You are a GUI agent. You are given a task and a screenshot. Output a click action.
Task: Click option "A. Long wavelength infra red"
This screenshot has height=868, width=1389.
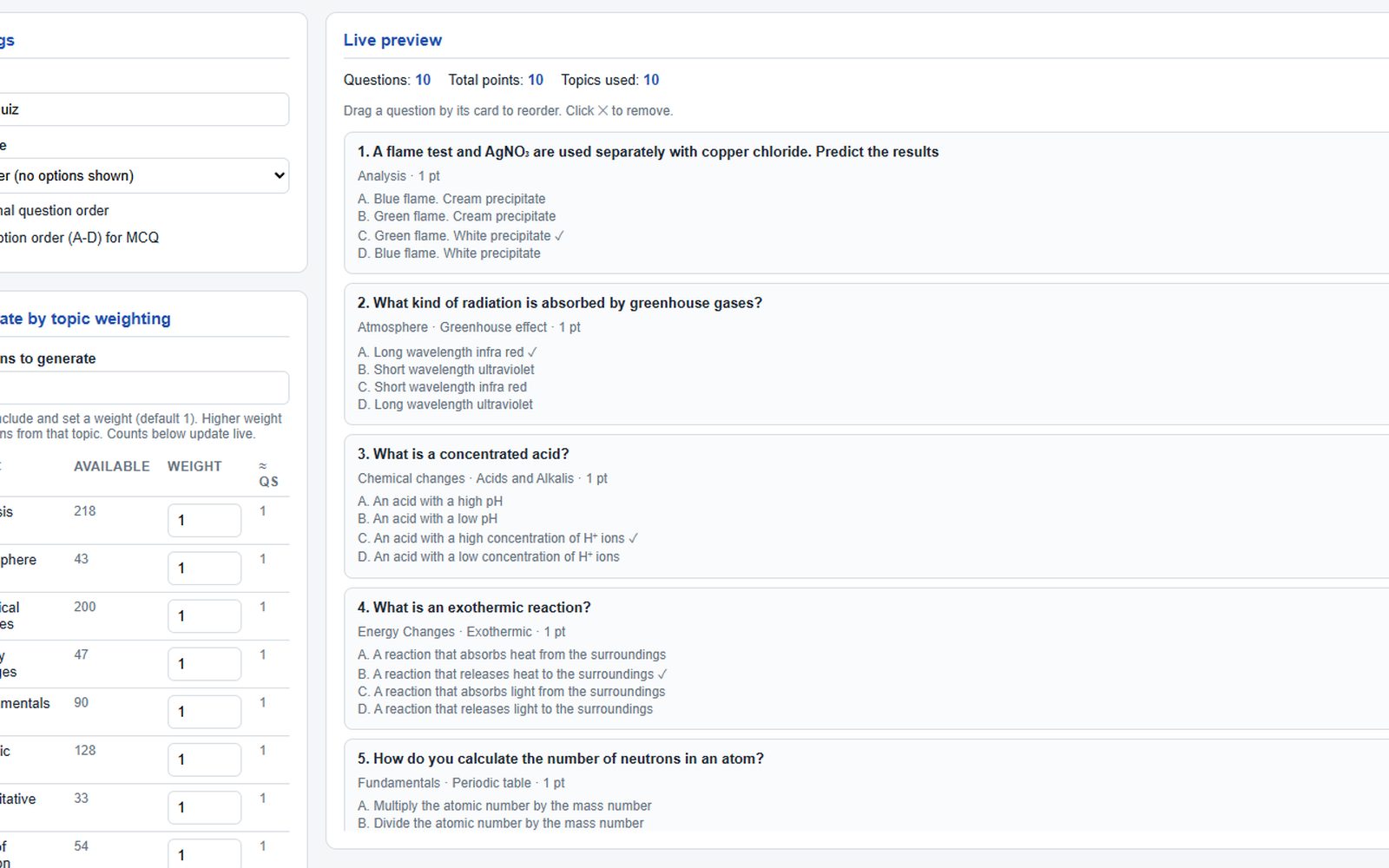(447, 352)
